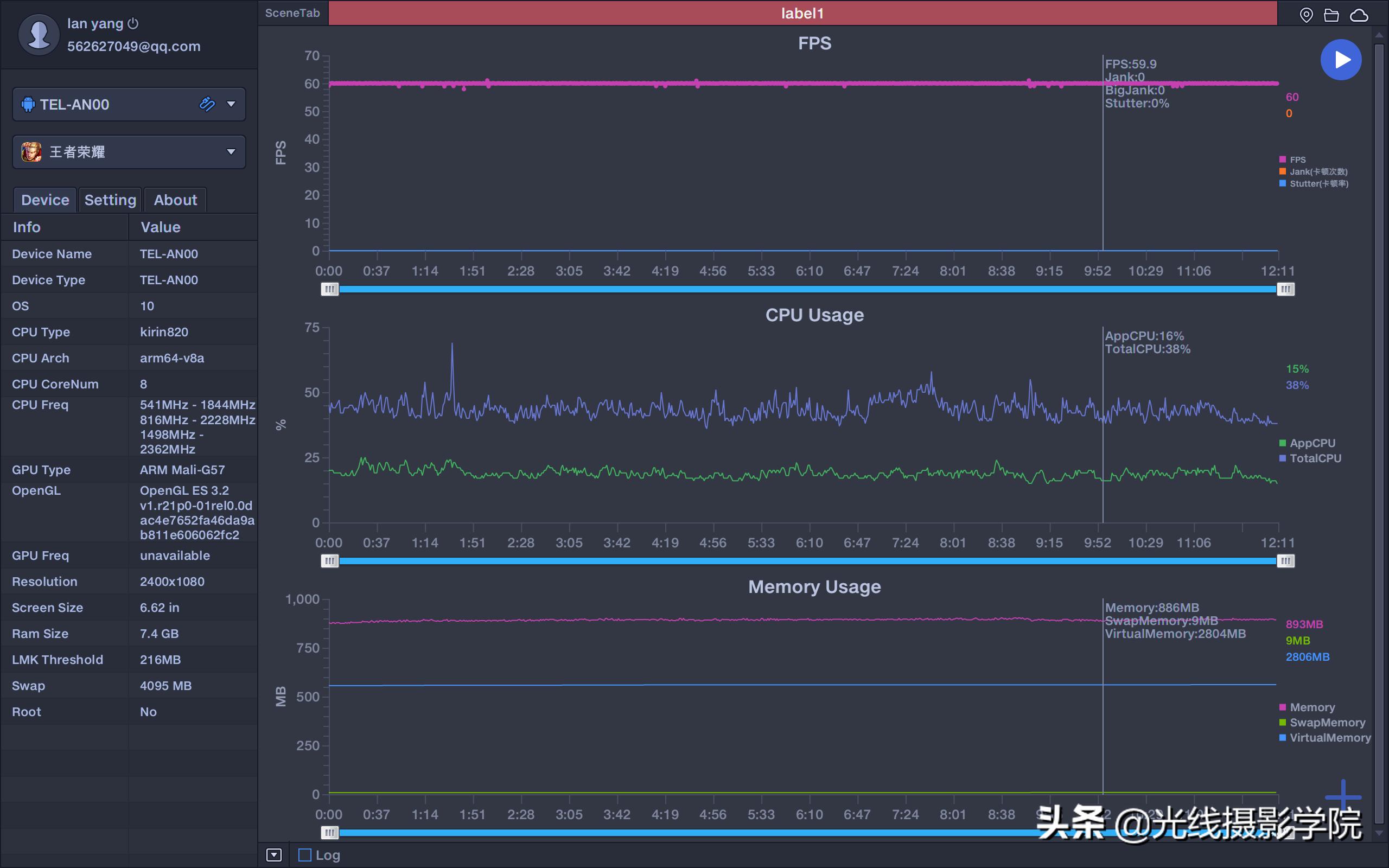Click the user avatar icon

pyautogui.click(x=39, y=34)
